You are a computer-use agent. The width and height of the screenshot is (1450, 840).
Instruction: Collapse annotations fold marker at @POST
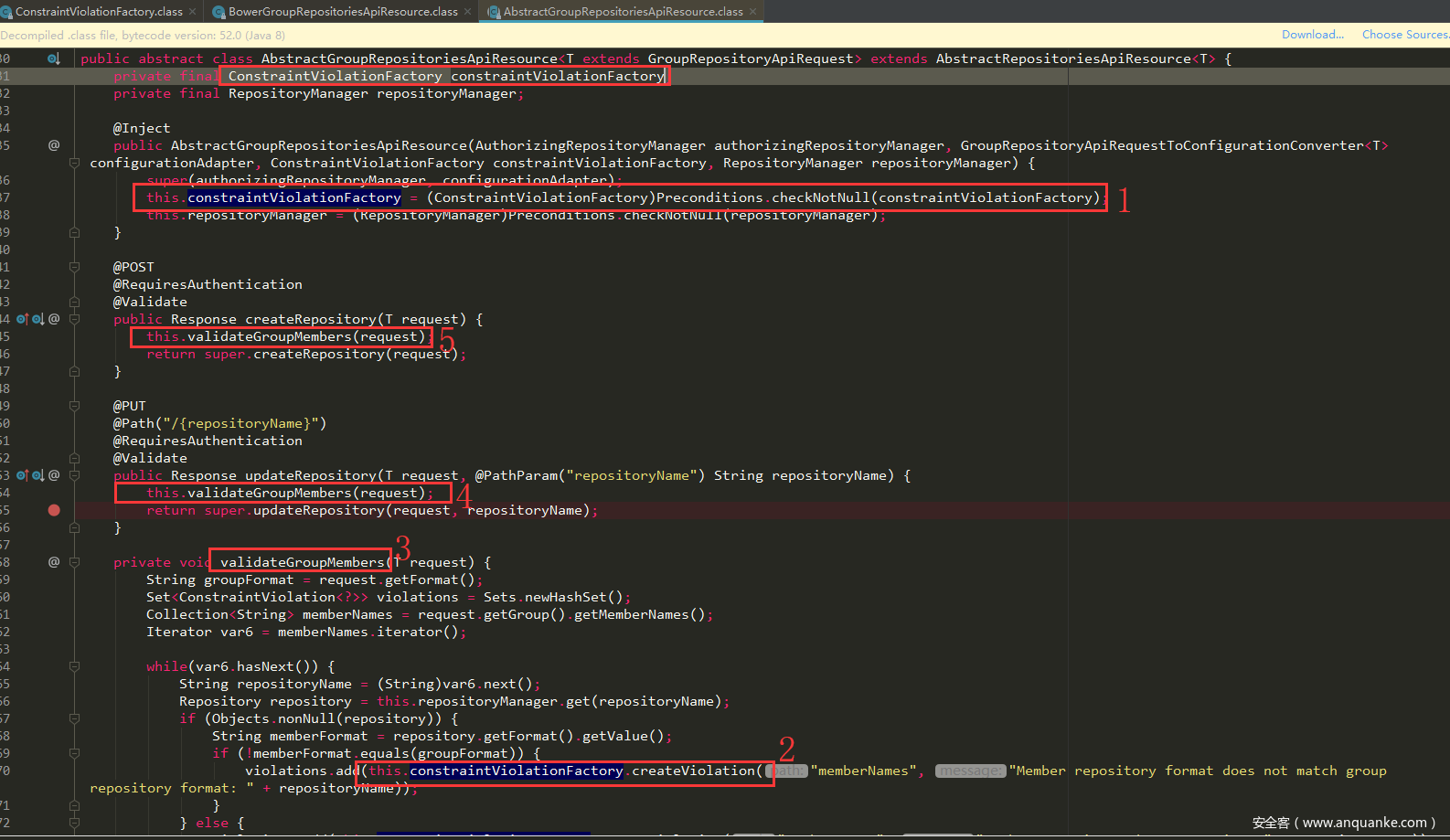click(x=75, y=267)
